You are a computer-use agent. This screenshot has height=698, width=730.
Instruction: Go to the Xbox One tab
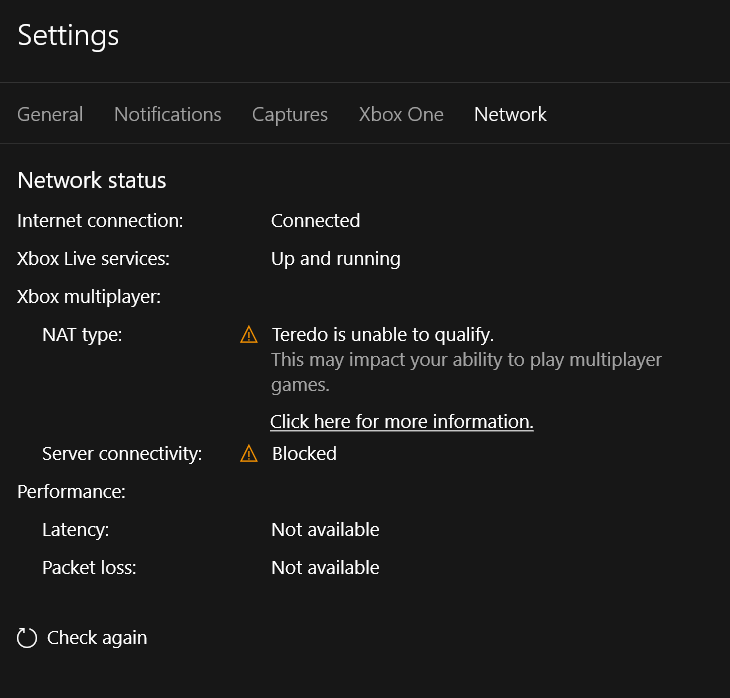coord(401,115)
